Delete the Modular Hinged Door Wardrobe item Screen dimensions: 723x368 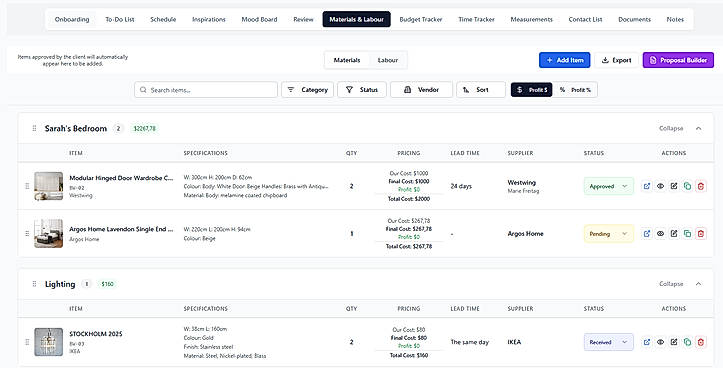coord(701,186)
